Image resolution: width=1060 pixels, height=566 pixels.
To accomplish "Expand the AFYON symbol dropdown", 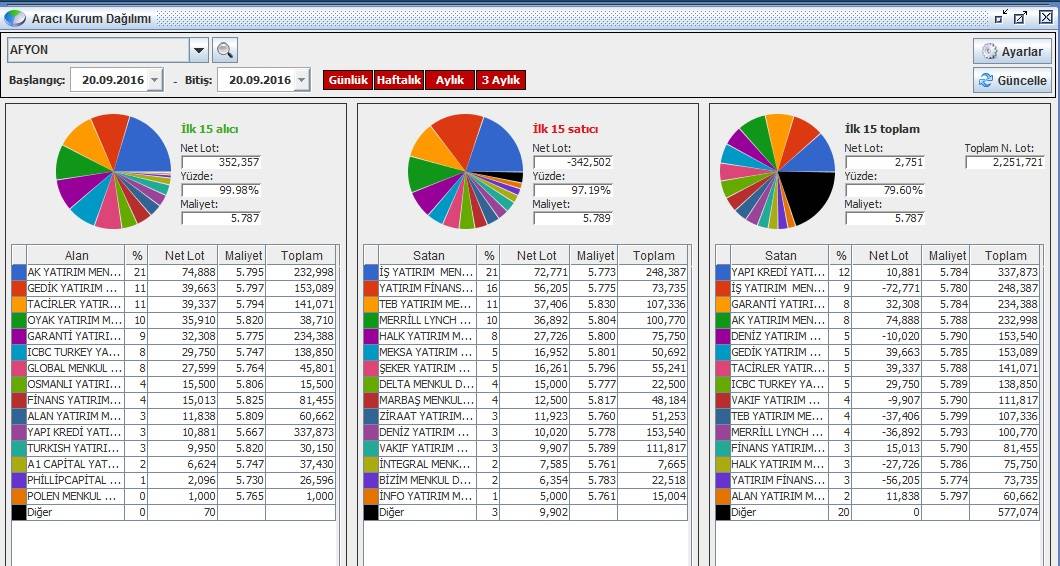I will click(198, 50).
